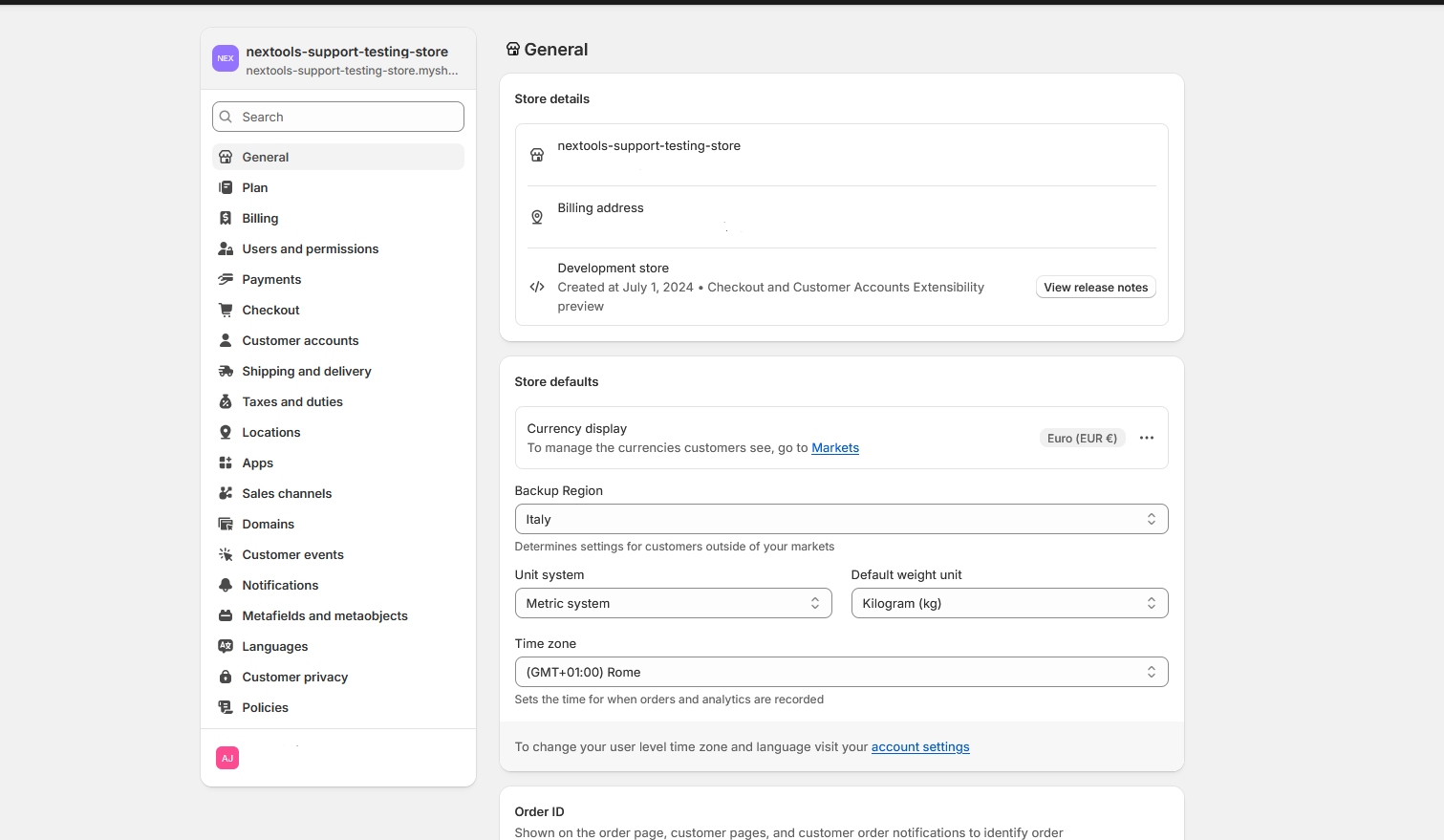This screenshot has width=1444, height=840.
Task: Click the Notifications bell icon
Action: (x=226, y=585)
